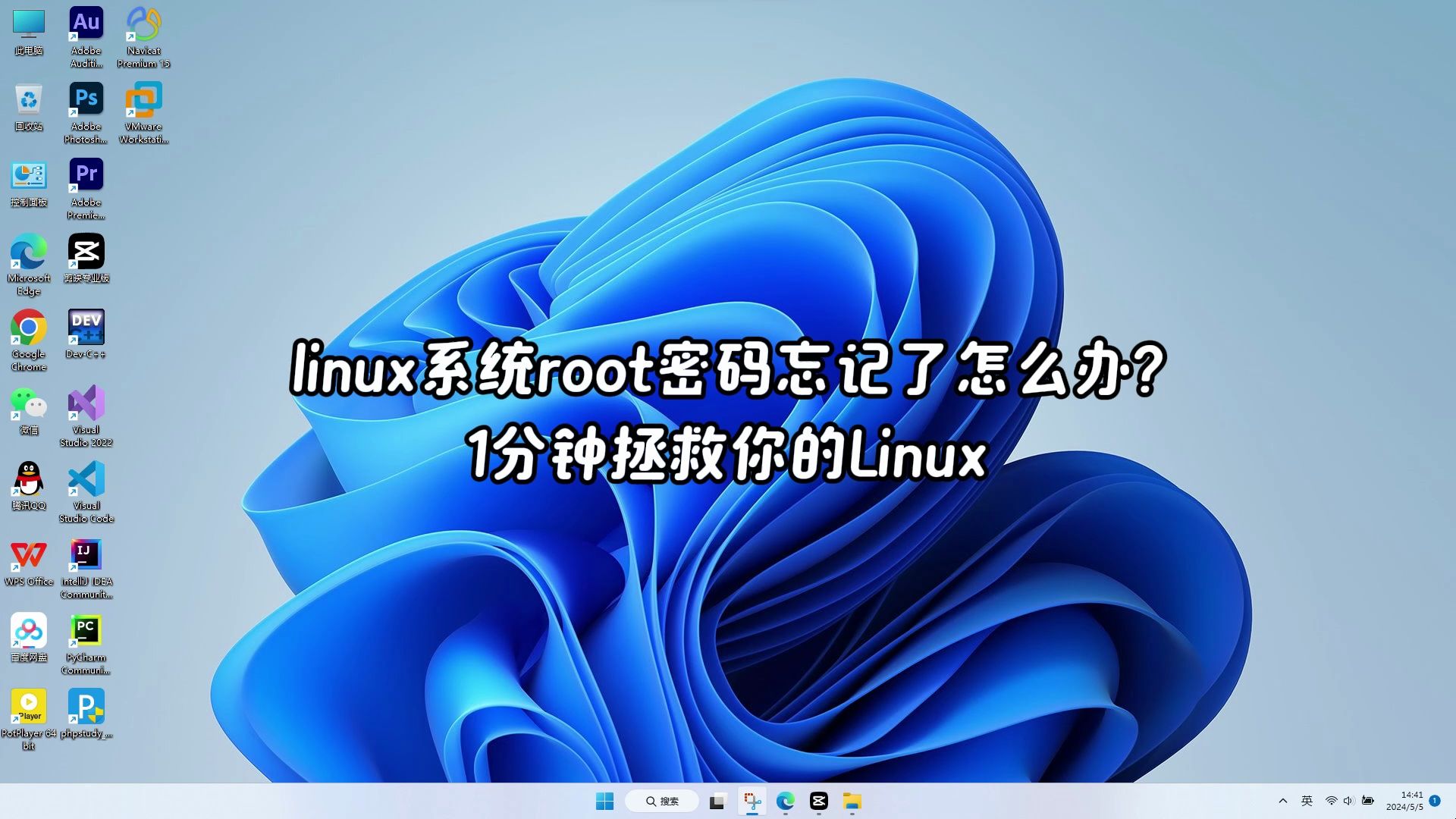Click the 搜索 search box on taskbar

click(661, 801)
